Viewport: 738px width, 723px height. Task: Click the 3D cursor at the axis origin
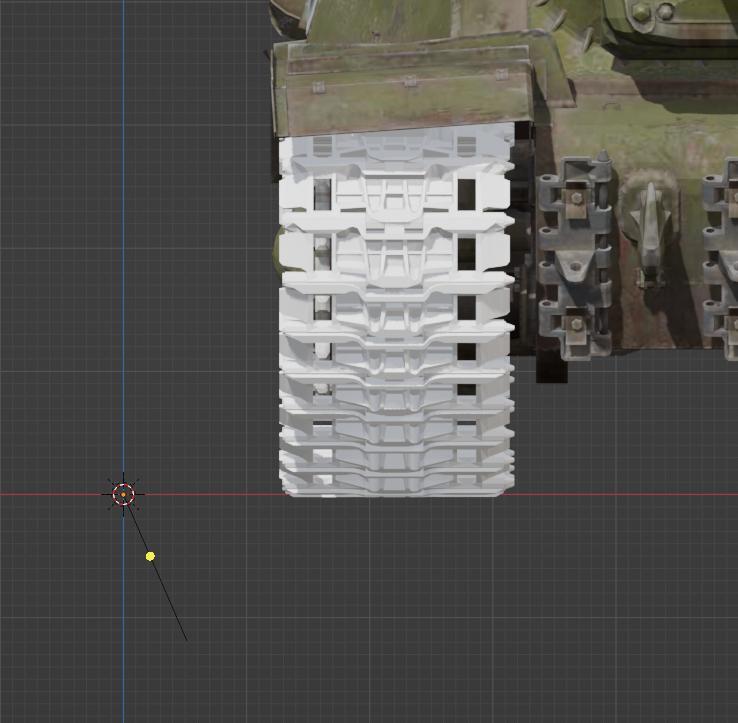(x=123, y=494)
